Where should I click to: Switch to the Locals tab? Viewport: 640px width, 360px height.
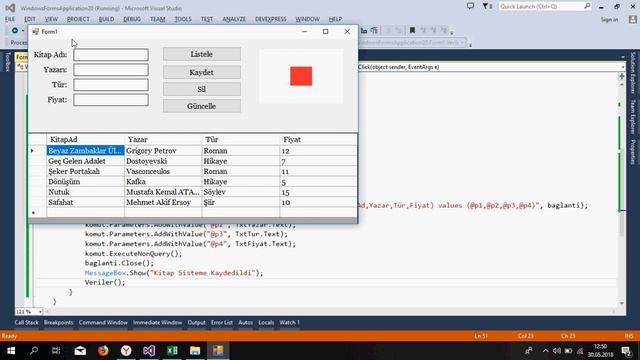click(266, 322)
